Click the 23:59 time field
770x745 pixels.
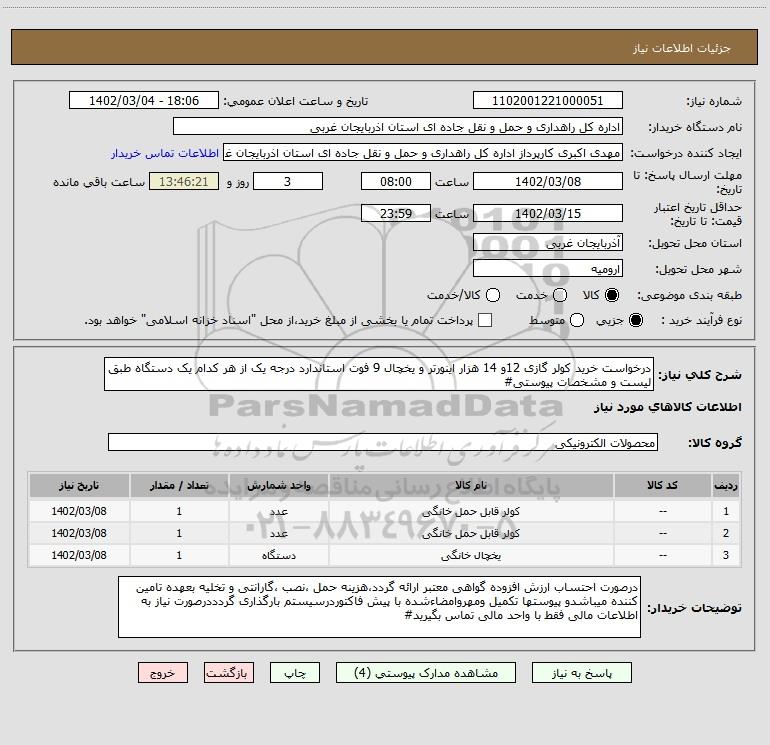(x=396, y=213)
